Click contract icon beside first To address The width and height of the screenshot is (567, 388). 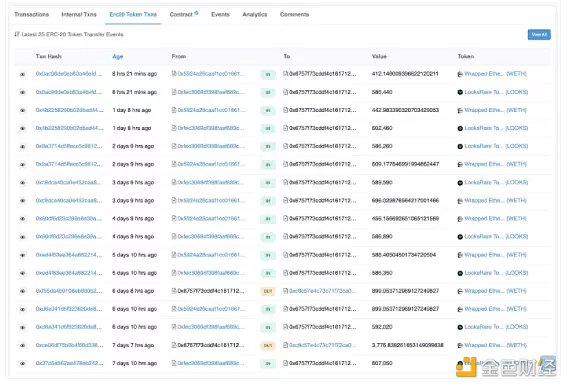(x=286, y=74)
